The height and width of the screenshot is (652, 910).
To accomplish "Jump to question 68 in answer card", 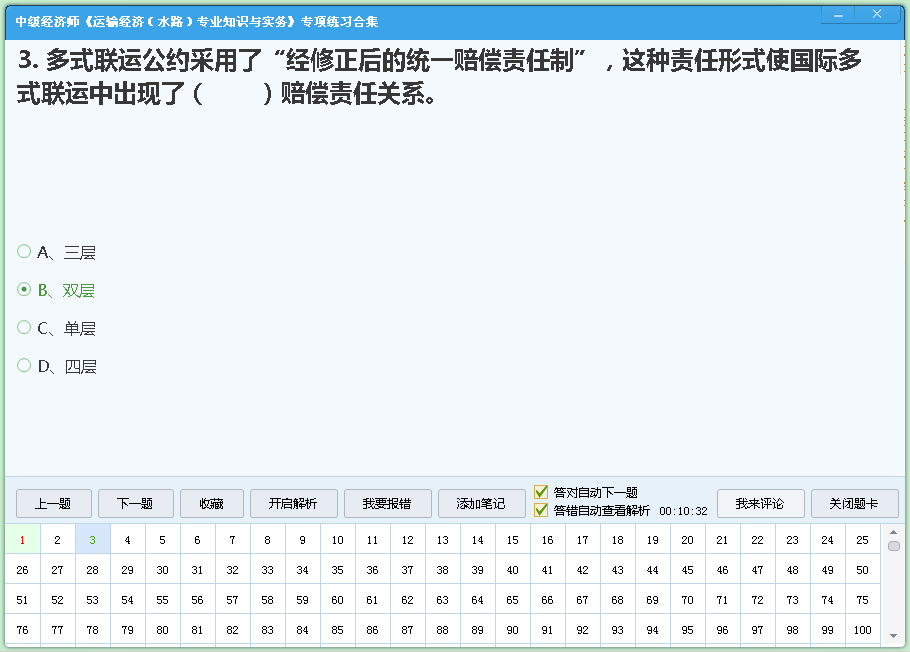I will pos(618,600).
